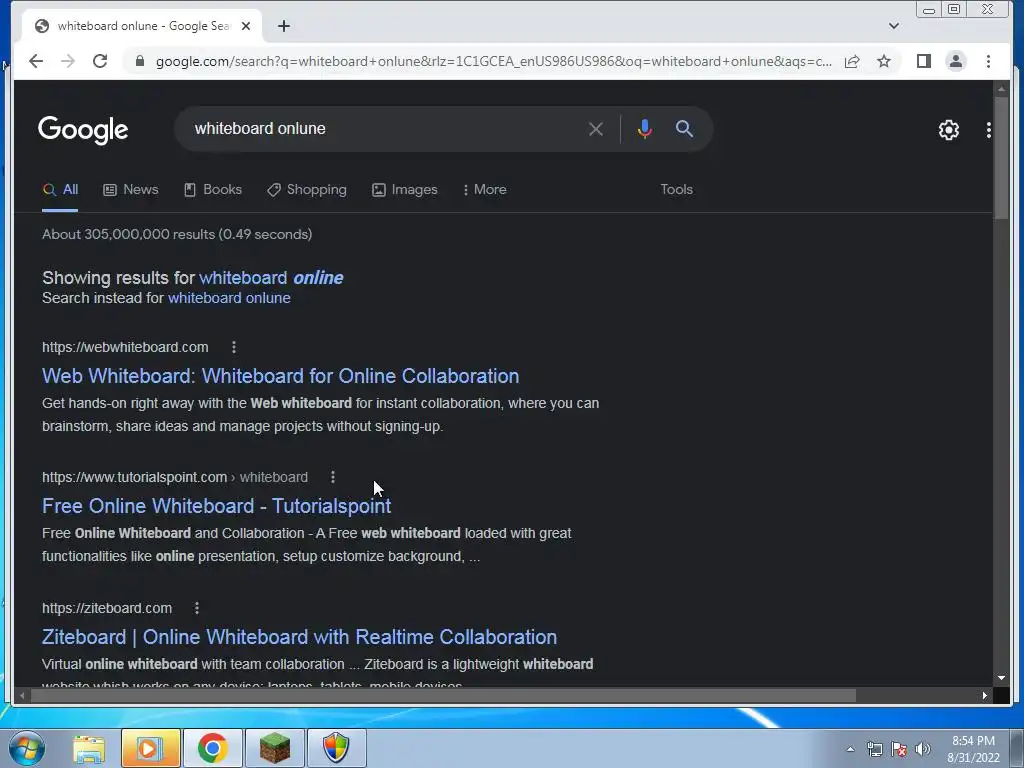
Task: Click the https://www.tutorialspoint.com URL text
Action: [x=135, y=477]
